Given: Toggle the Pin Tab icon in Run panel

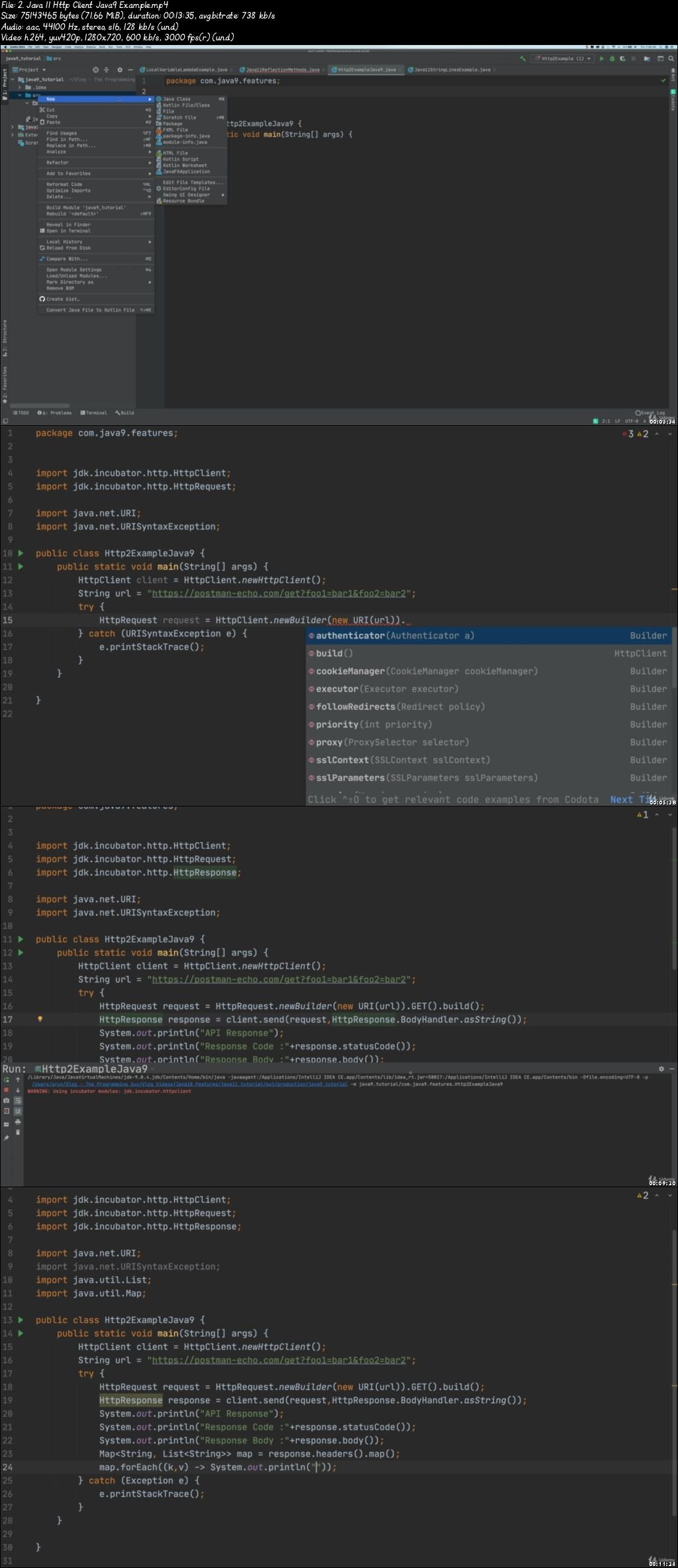Looking at the screenshot, I should [7, 1138].
